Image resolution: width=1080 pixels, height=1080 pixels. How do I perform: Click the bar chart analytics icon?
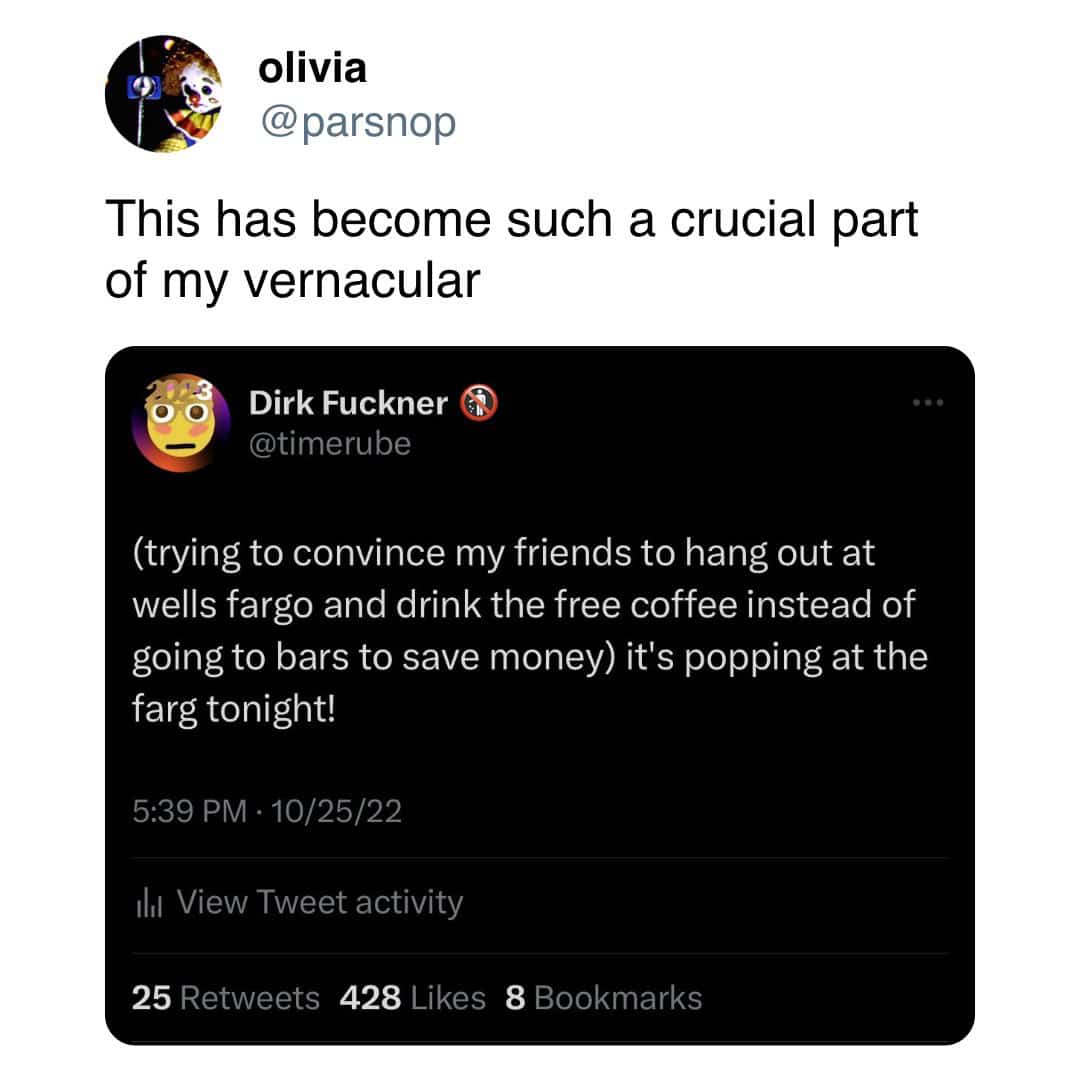click(x=147, y=903)
